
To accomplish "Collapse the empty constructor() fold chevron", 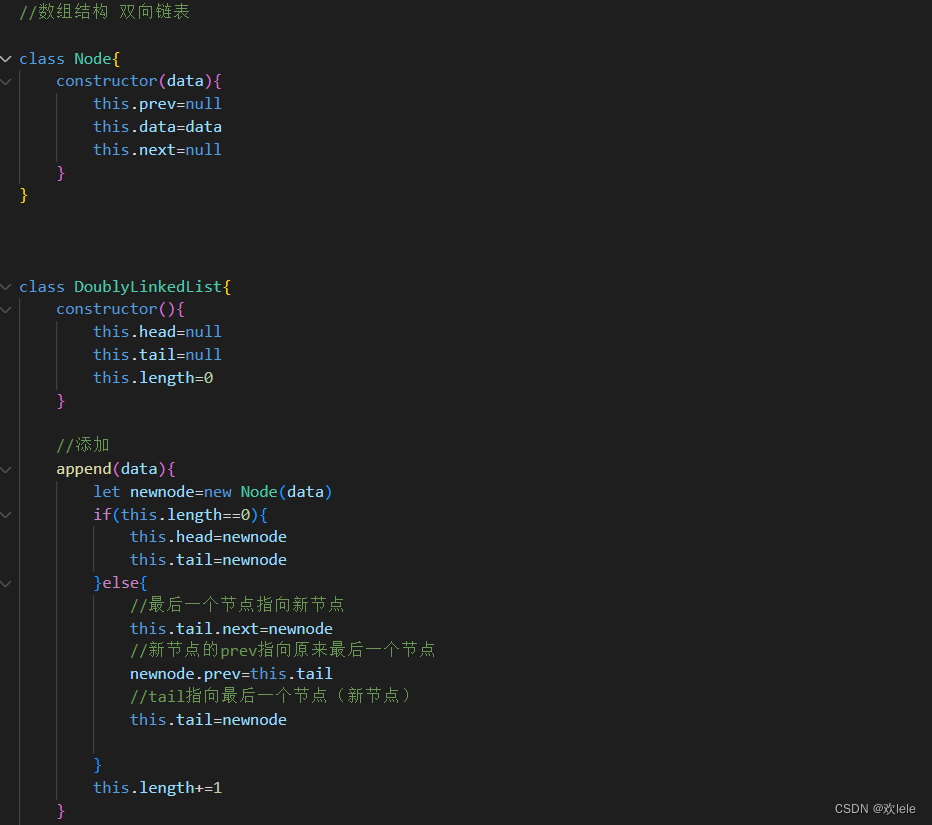I will (x=6, y=310).
